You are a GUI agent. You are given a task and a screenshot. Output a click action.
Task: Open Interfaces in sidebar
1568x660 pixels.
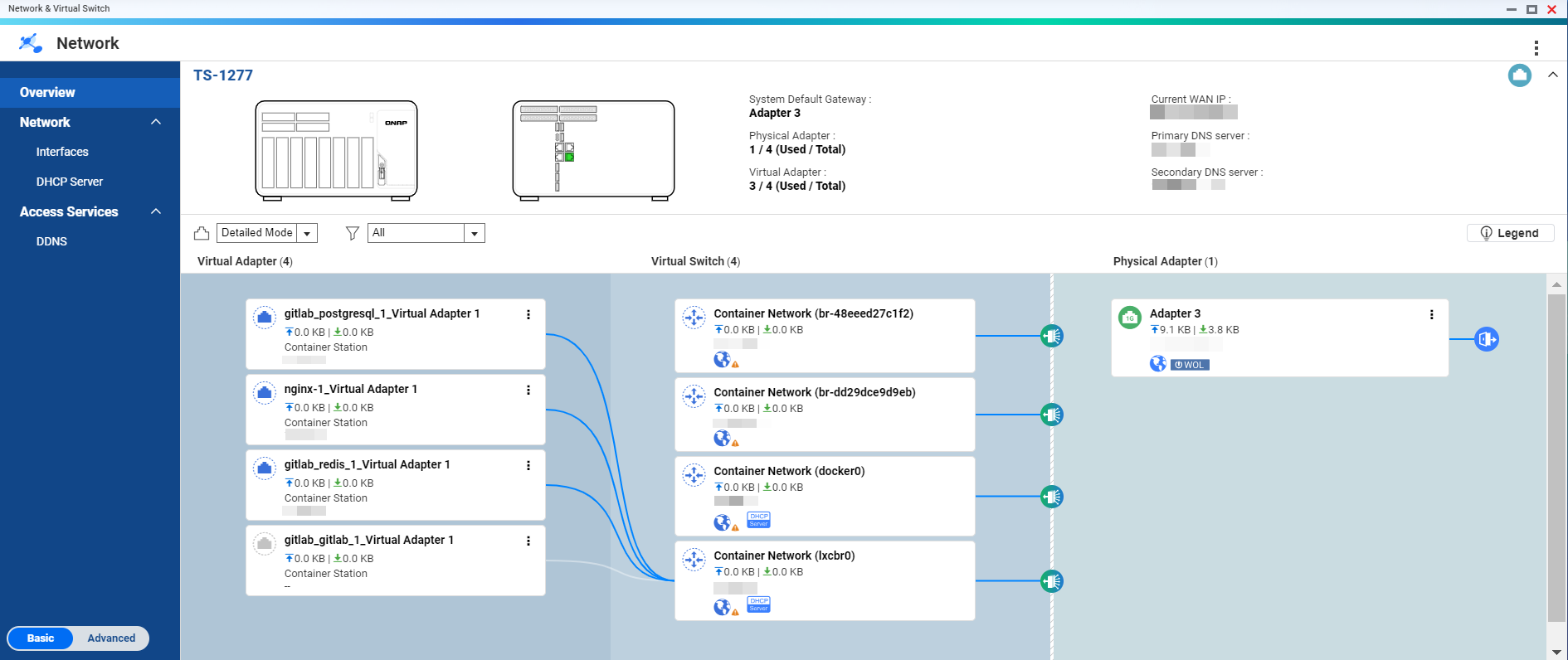(62, 152)
